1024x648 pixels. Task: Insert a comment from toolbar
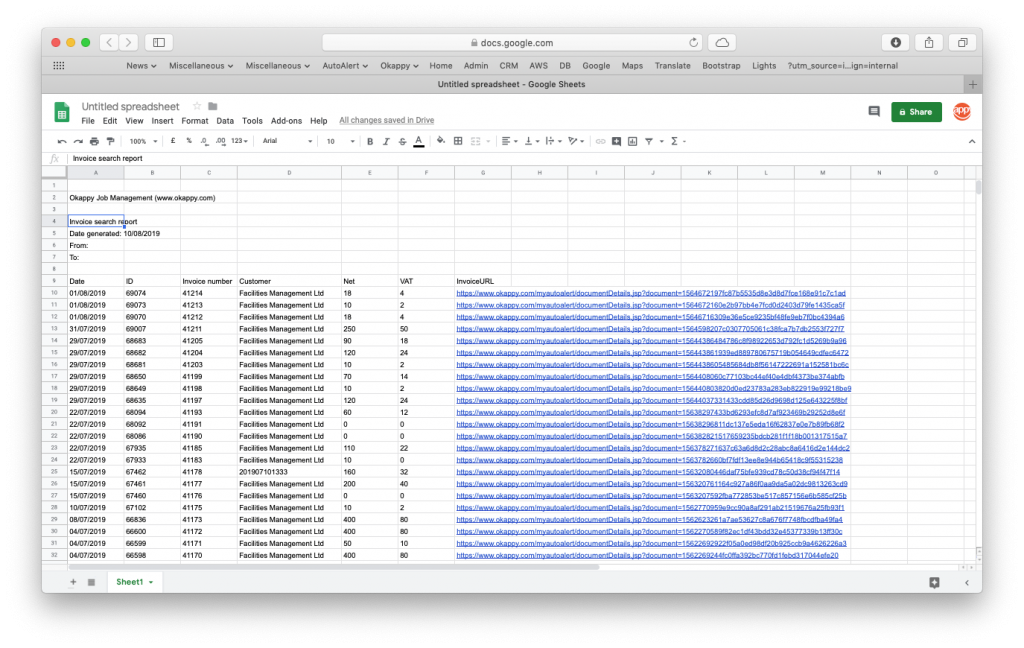tap(616, 141)
